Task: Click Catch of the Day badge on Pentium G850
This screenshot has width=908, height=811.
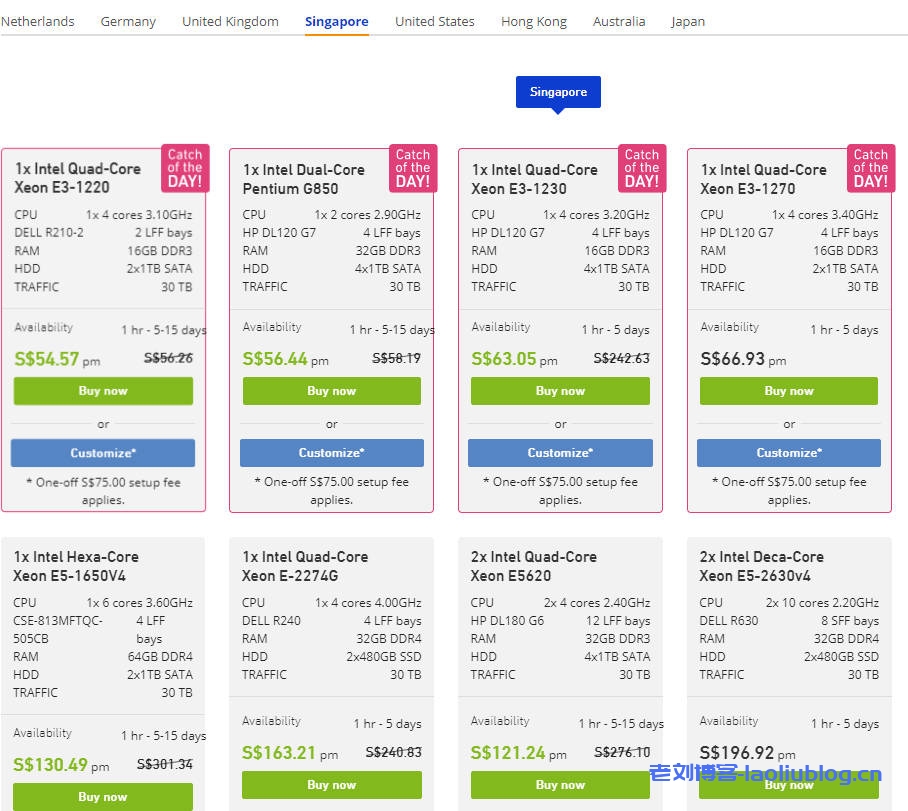Action: [412, 168]
